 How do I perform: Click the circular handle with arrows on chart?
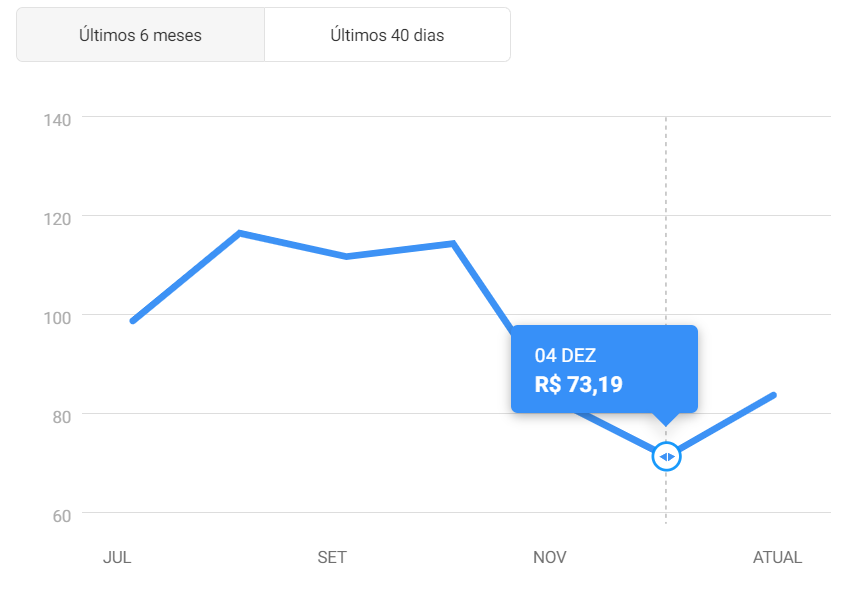[x=666, y=456]
